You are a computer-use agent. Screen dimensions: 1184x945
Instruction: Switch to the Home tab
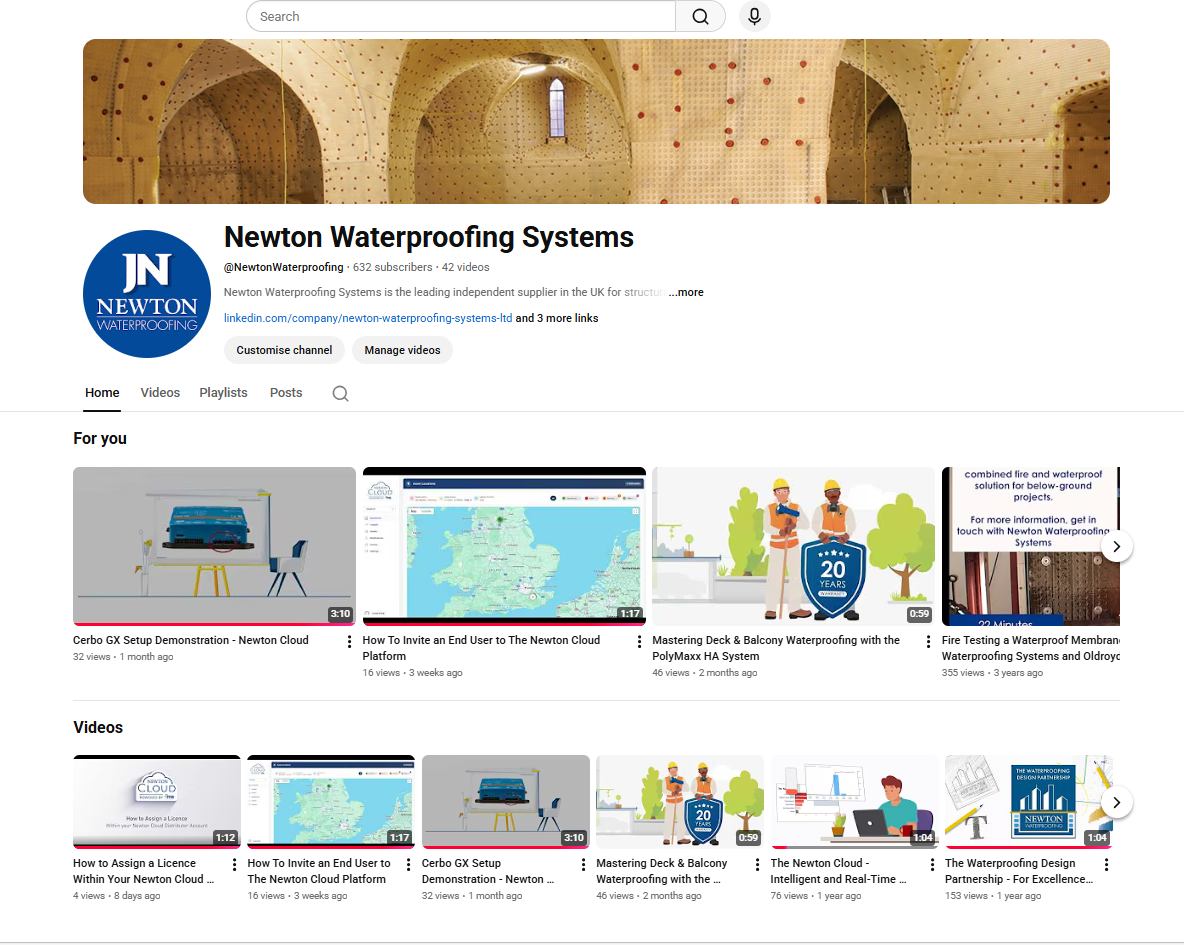[x=102, y=393]
